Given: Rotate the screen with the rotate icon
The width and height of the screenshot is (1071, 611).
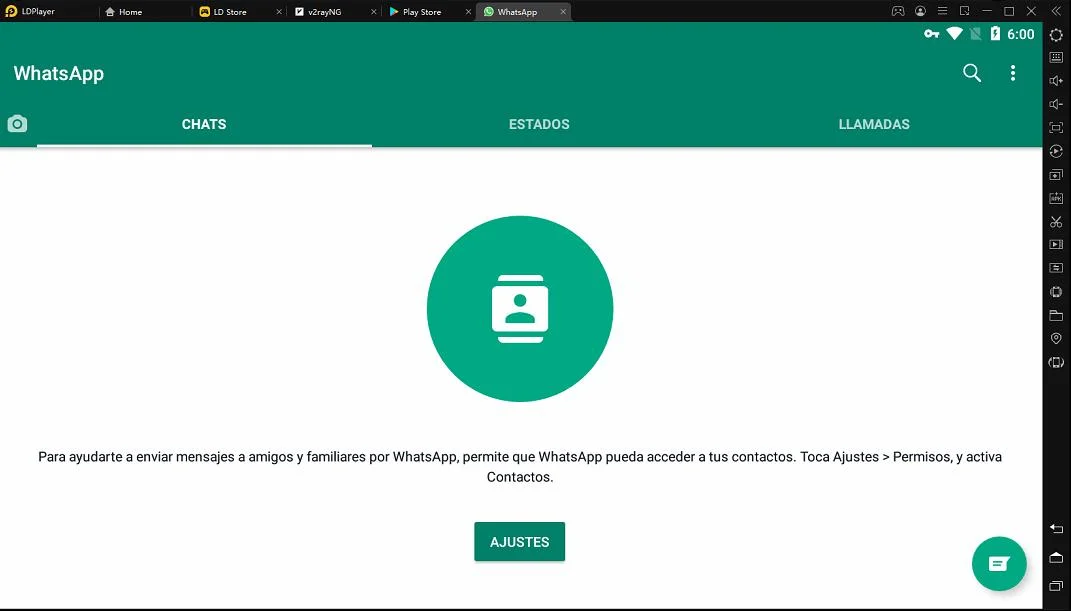Looking at the screenshot, I should 1056,363.
